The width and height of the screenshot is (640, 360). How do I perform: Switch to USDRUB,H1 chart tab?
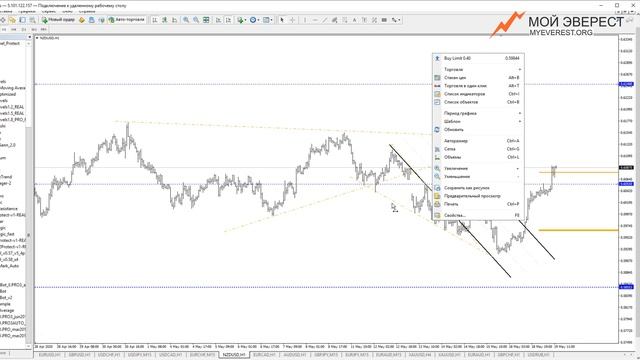coord(538,355)
